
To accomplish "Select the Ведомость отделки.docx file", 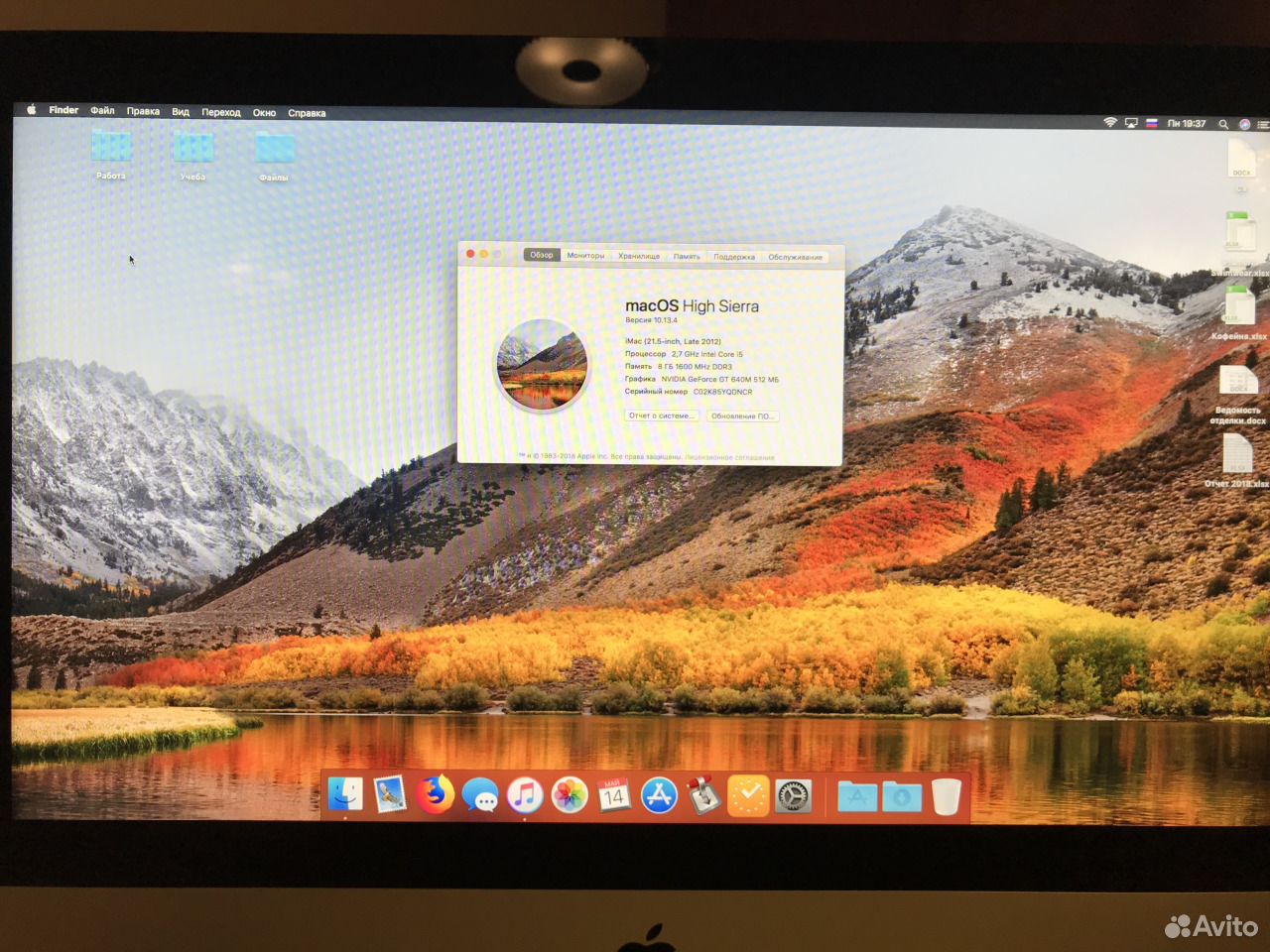I will tap(1237, 382).
